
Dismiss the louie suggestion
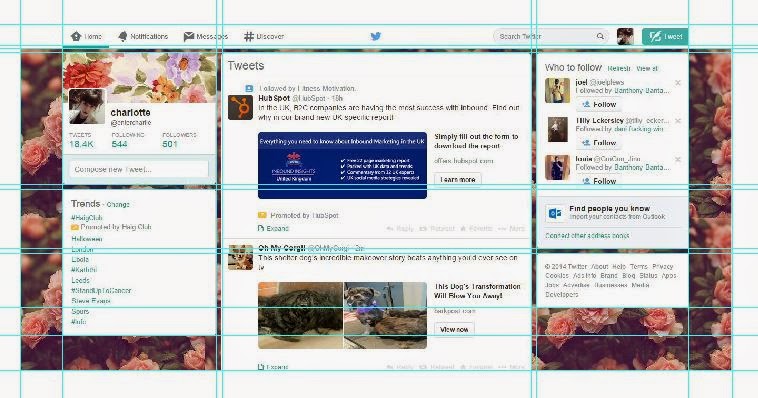point(678,159)
